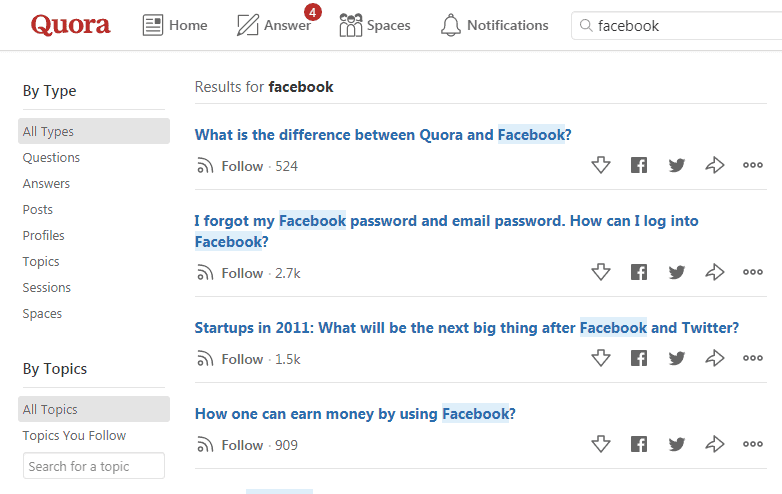The height and width of the screenshot is (494, 782).
Task: Open the Answer tab with badge
Action: [274, 25]
